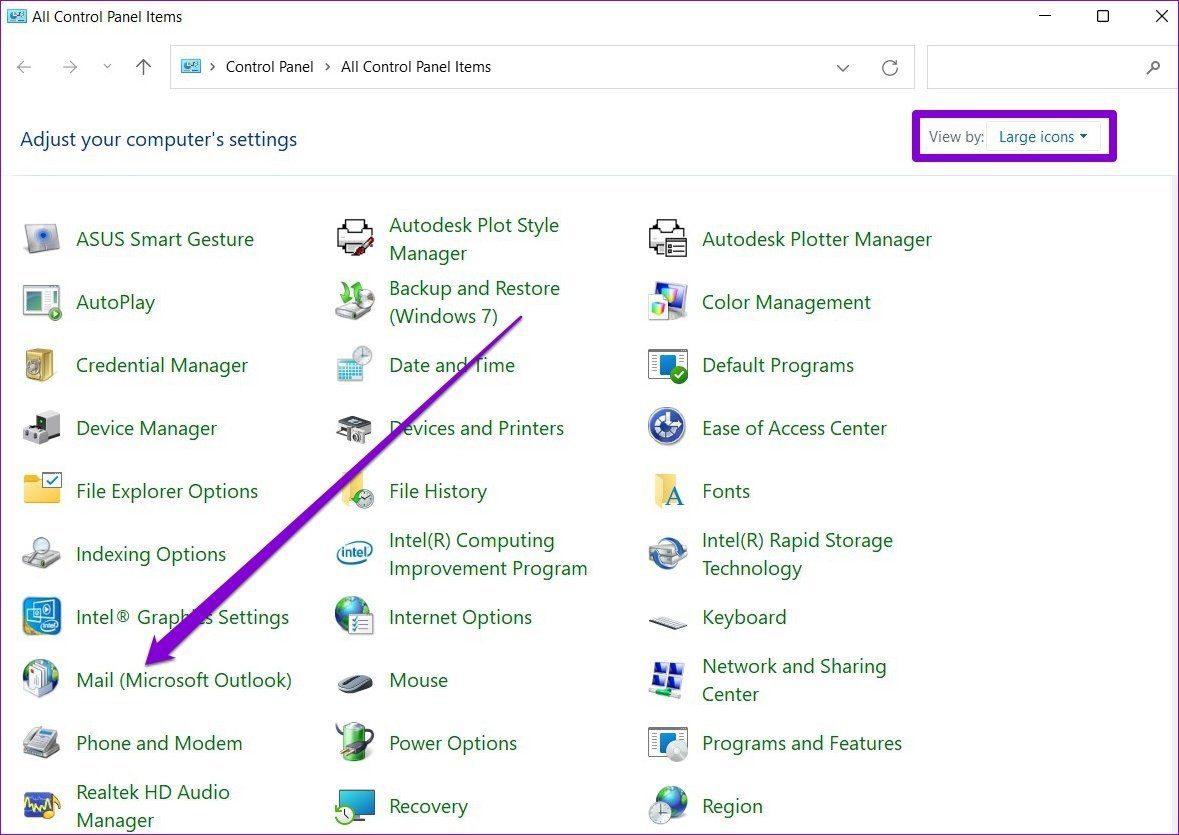Click the File History folder clock icon
Viewport: 1179px width, 835px height.
click(358, 491)
